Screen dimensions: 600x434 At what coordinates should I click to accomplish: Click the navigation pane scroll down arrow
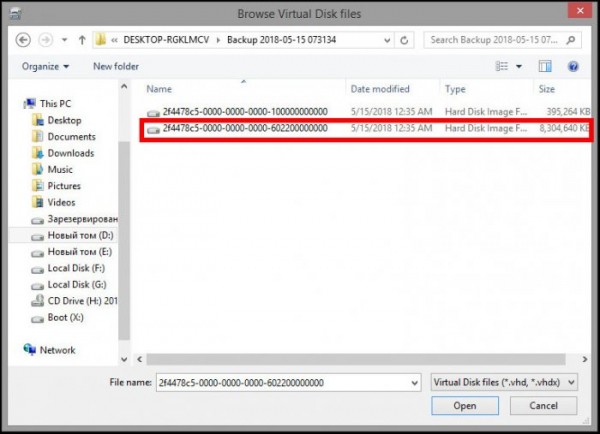coord(124,359)
